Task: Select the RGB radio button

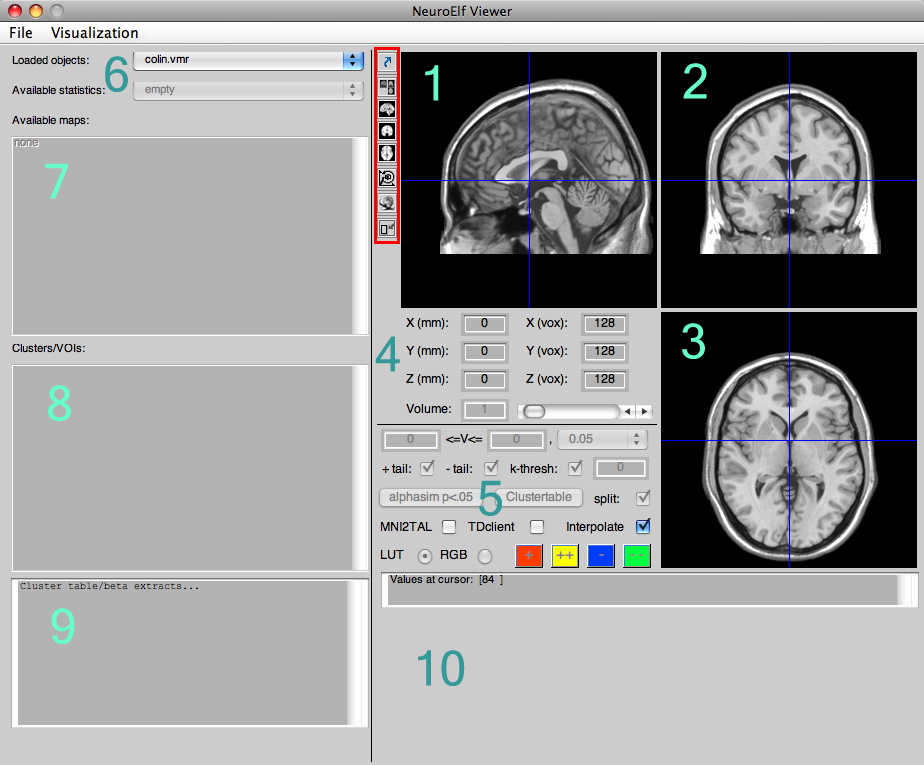Action: 485,555
